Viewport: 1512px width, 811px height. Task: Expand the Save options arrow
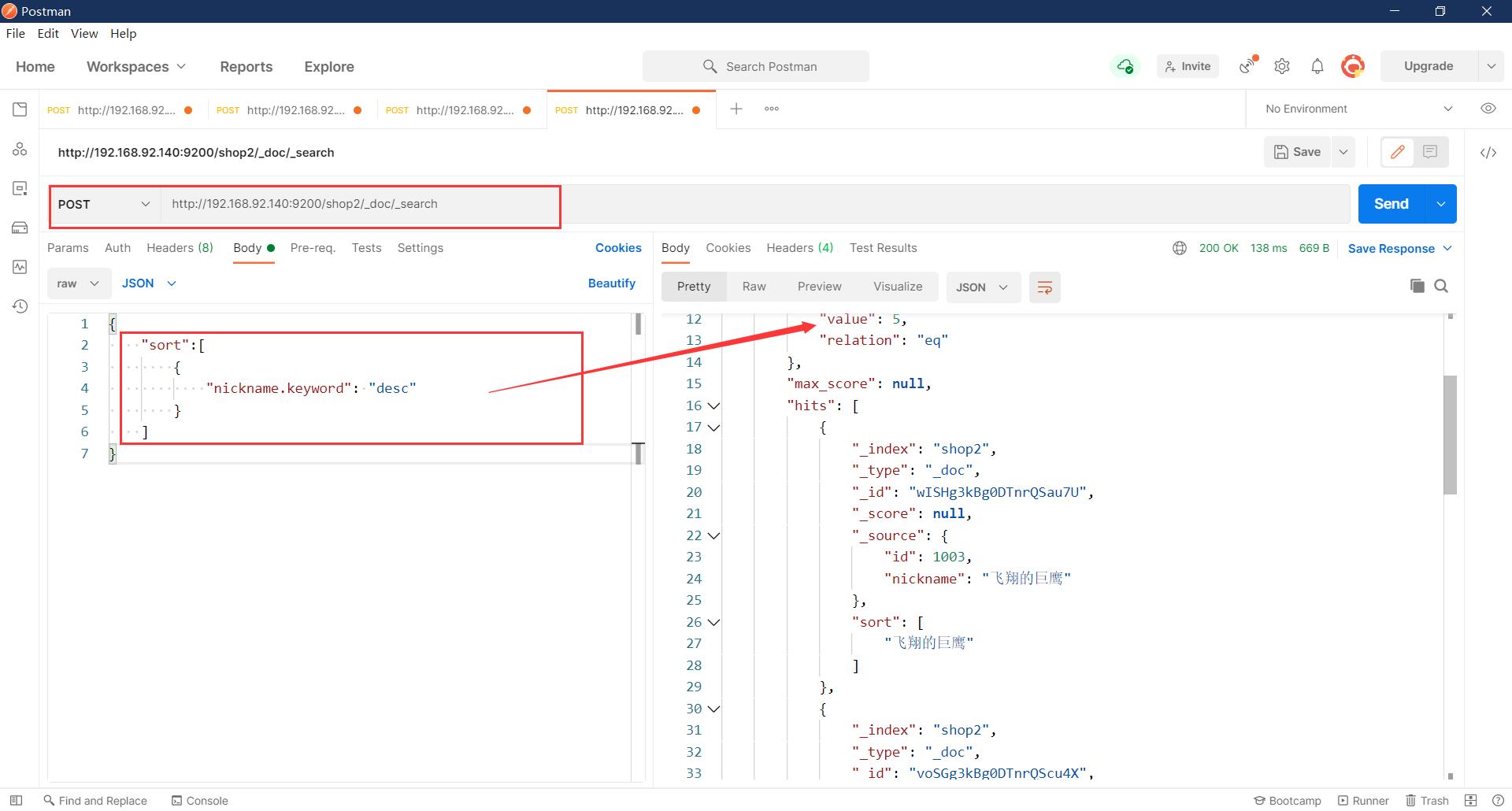tap(1343, 152)
